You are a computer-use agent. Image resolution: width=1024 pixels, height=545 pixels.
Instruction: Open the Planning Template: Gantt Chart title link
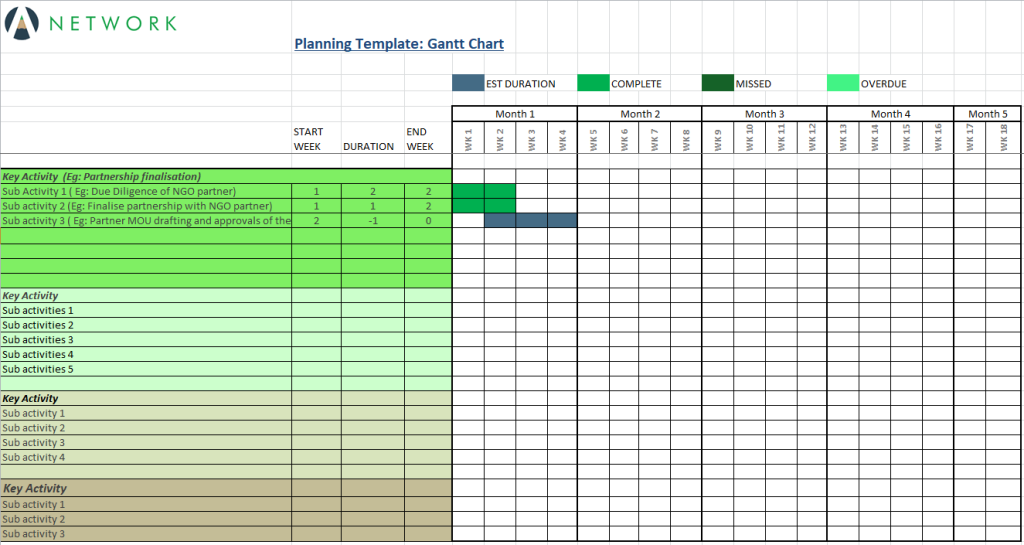[398, 44]
